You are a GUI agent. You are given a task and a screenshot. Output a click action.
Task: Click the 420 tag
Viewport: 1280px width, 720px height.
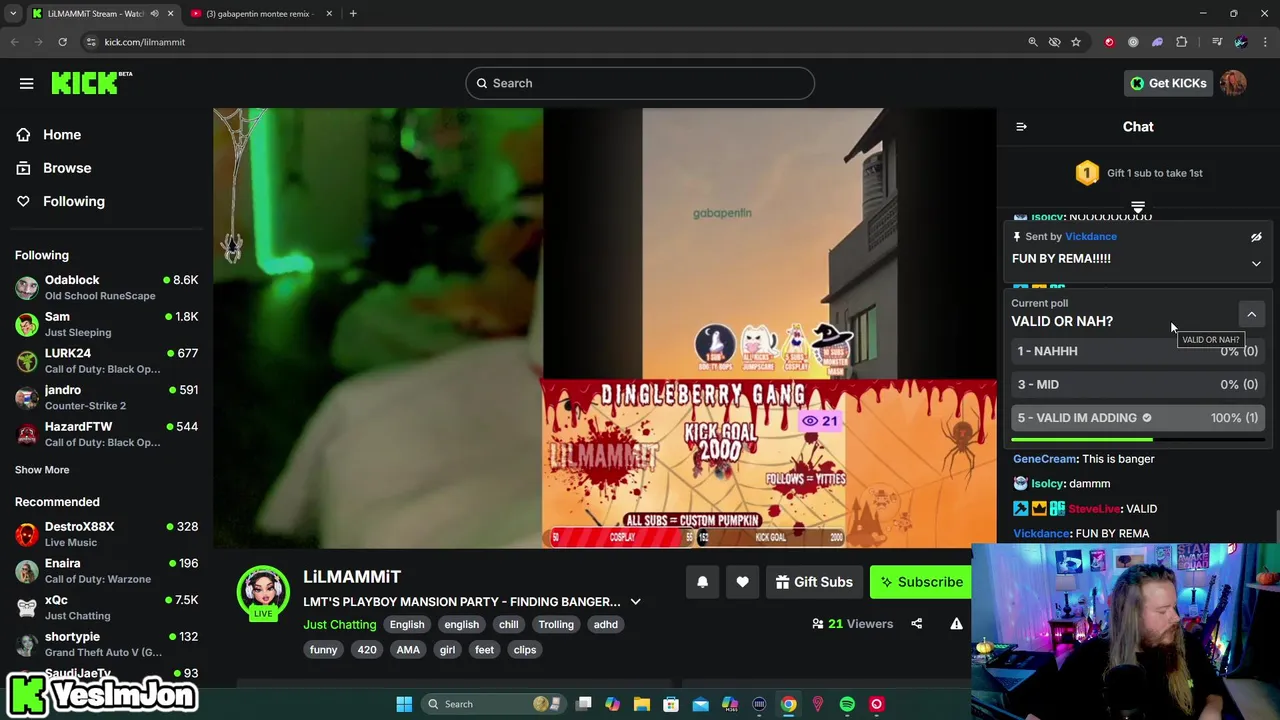point(367,650)
